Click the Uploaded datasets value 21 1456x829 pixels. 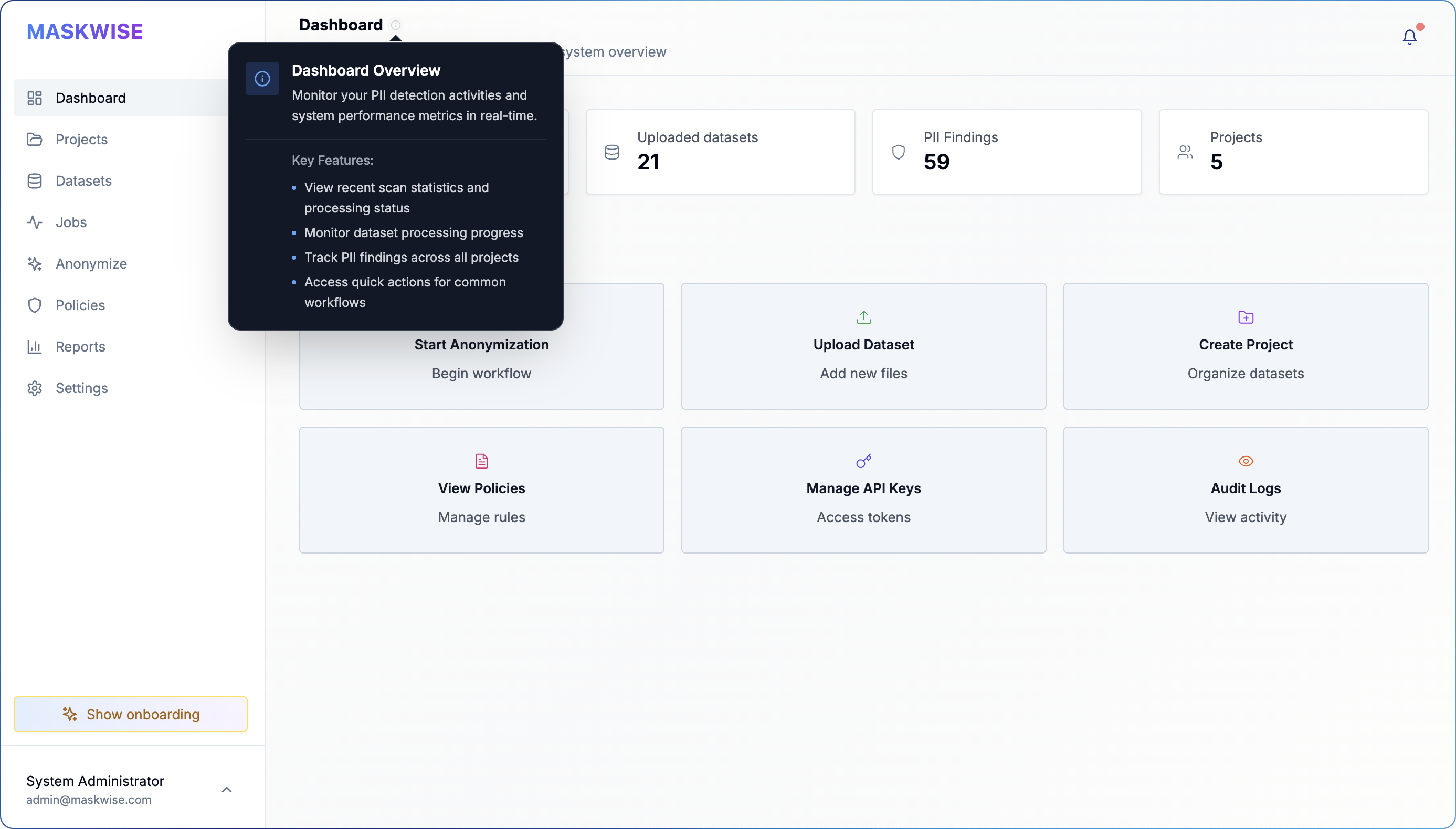coord(648,162)
